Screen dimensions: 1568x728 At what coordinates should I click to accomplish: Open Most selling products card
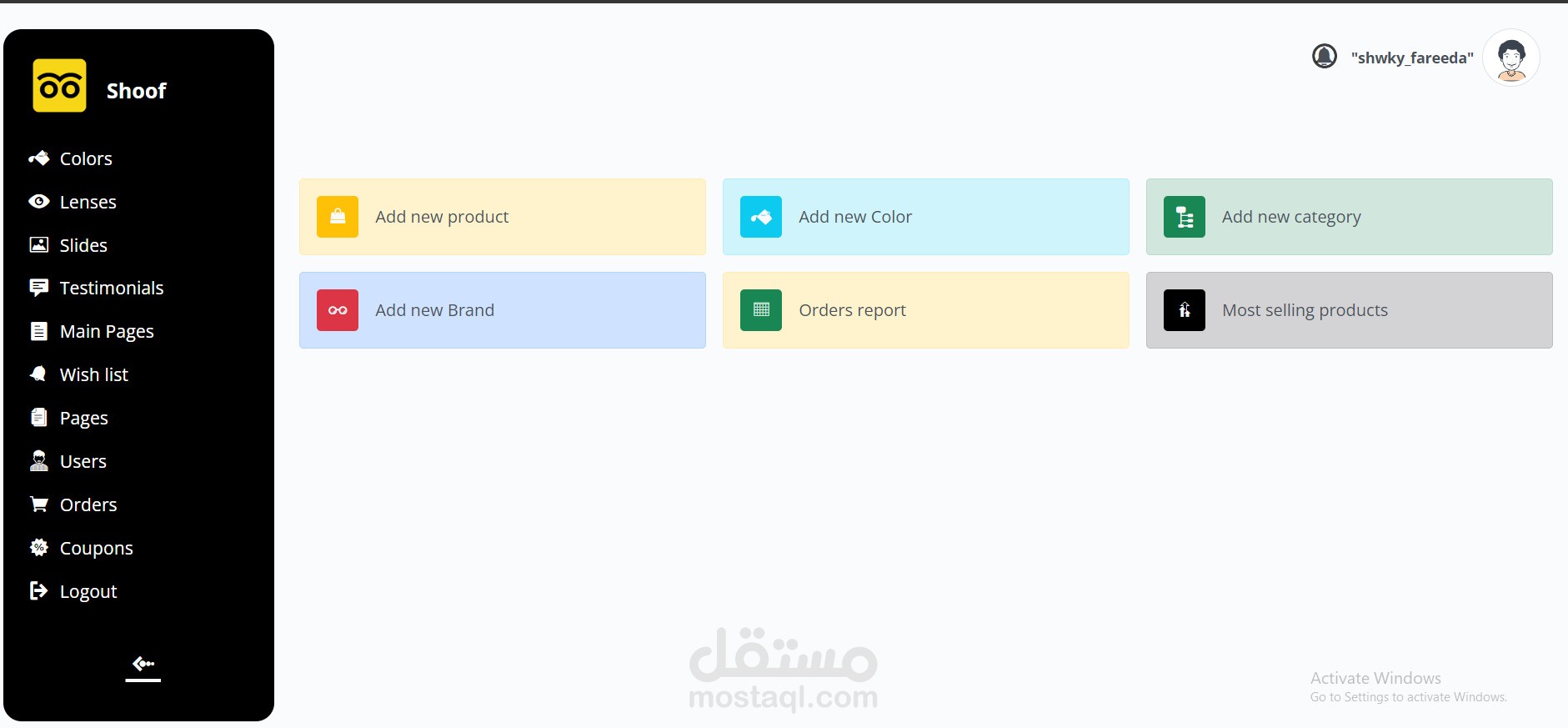(x=1350, y=310)
